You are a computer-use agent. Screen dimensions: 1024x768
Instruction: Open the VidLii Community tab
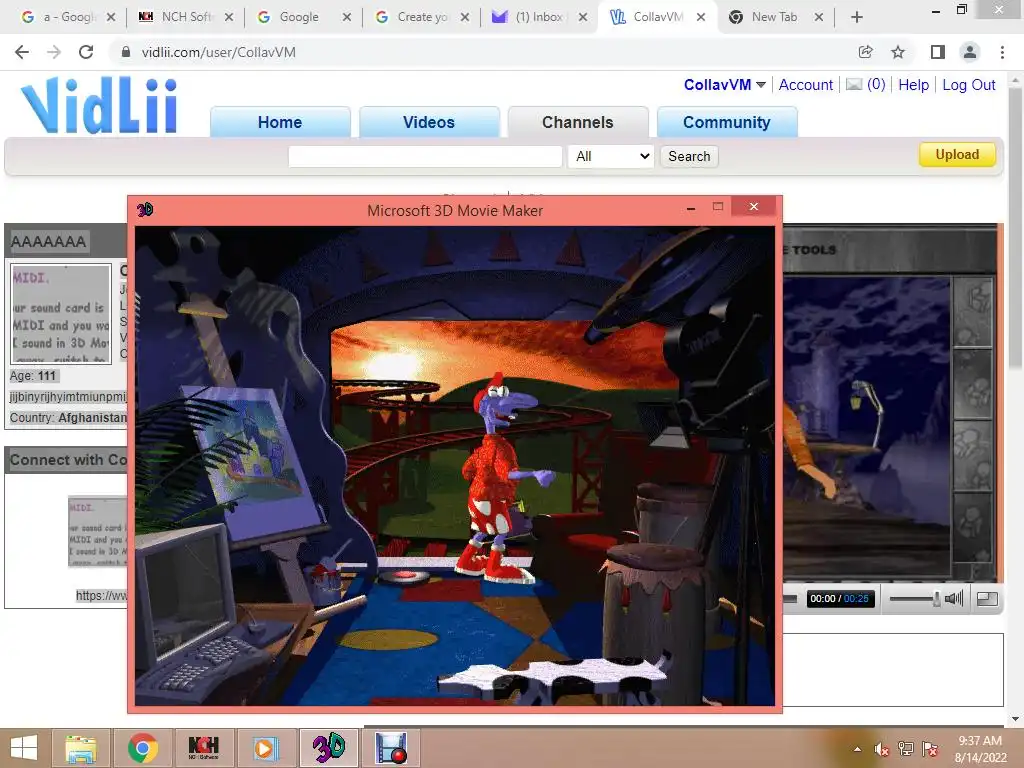click(727, 122)
